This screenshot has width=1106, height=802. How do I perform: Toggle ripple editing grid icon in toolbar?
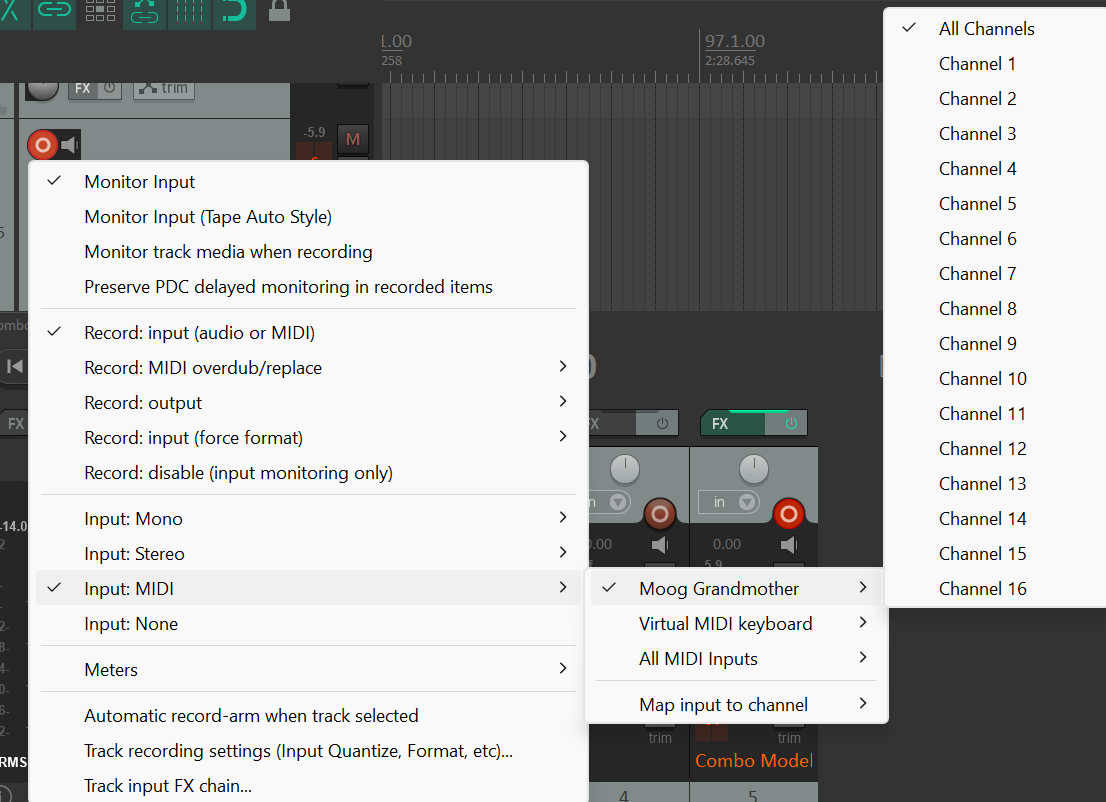point(100,12)
